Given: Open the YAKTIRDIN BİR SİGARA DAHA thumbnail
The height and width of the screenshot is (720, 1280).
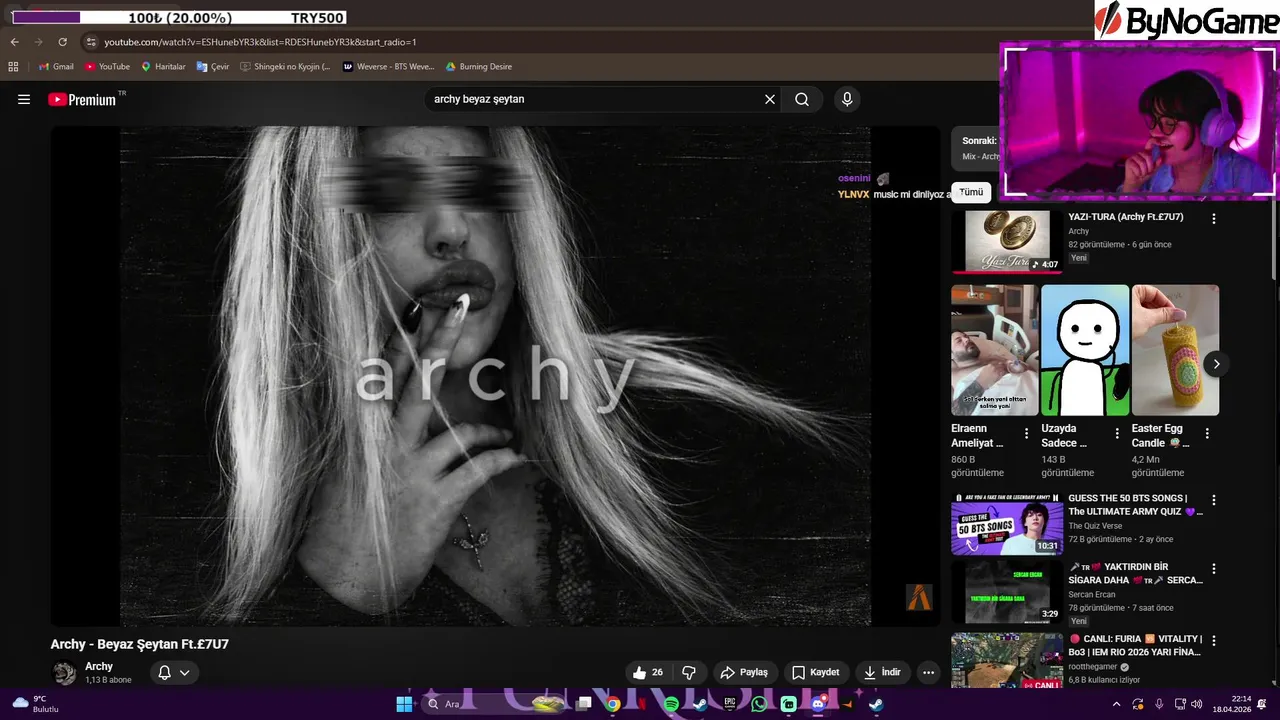Looking at the screenshot, I should pyautogui.click(x=1007, y=592).
